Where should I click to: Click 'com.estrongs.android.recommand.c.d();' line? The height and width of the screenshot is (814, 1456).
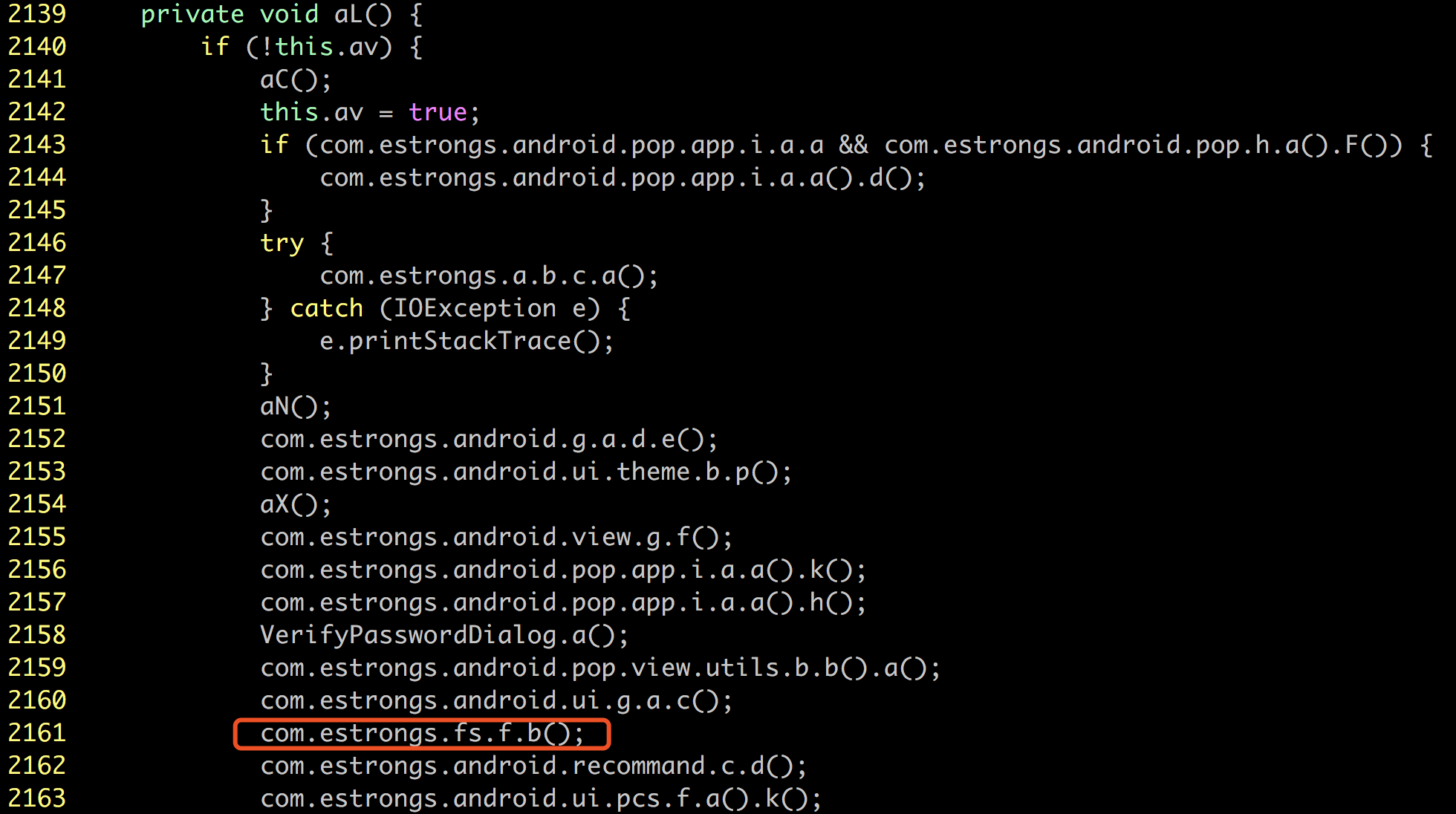coord(533,766)
